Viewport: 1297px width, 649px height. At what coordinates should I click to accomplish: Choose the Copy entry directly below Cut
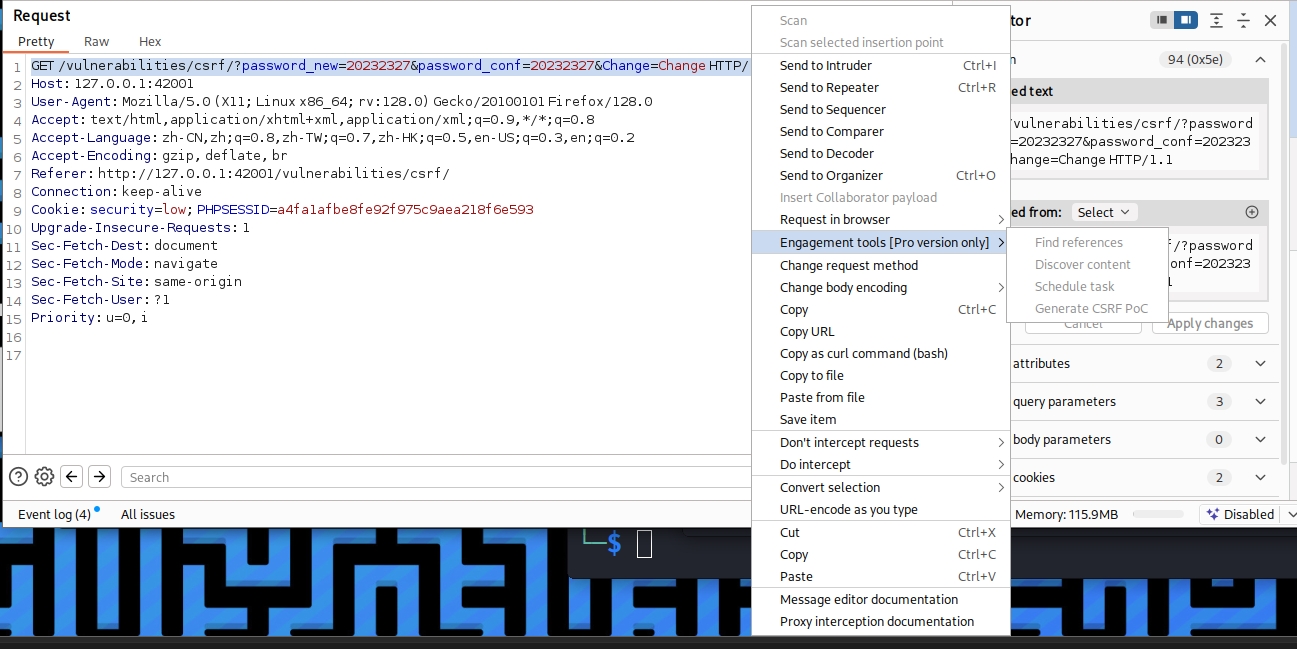(x=880, y=555)
